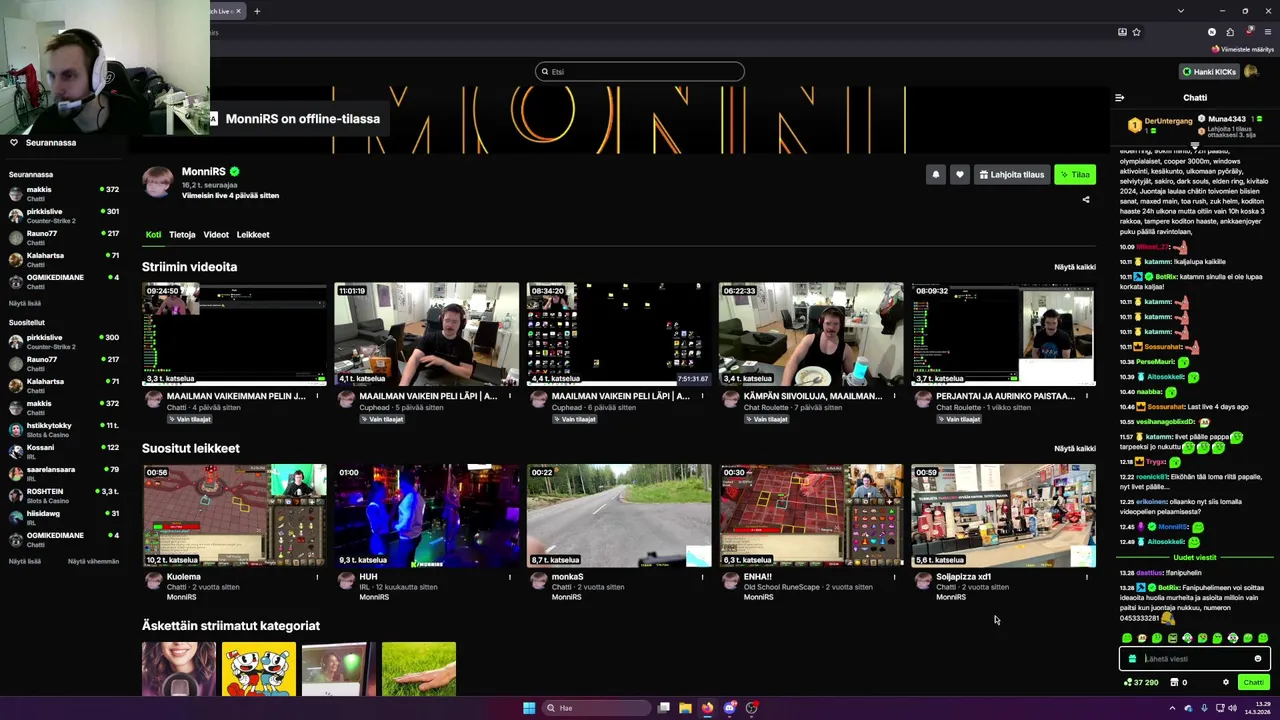The height and width of the screenshot is (720, 1280).
Task: Open options menu for HUH clip
Action: click(510, 577)
